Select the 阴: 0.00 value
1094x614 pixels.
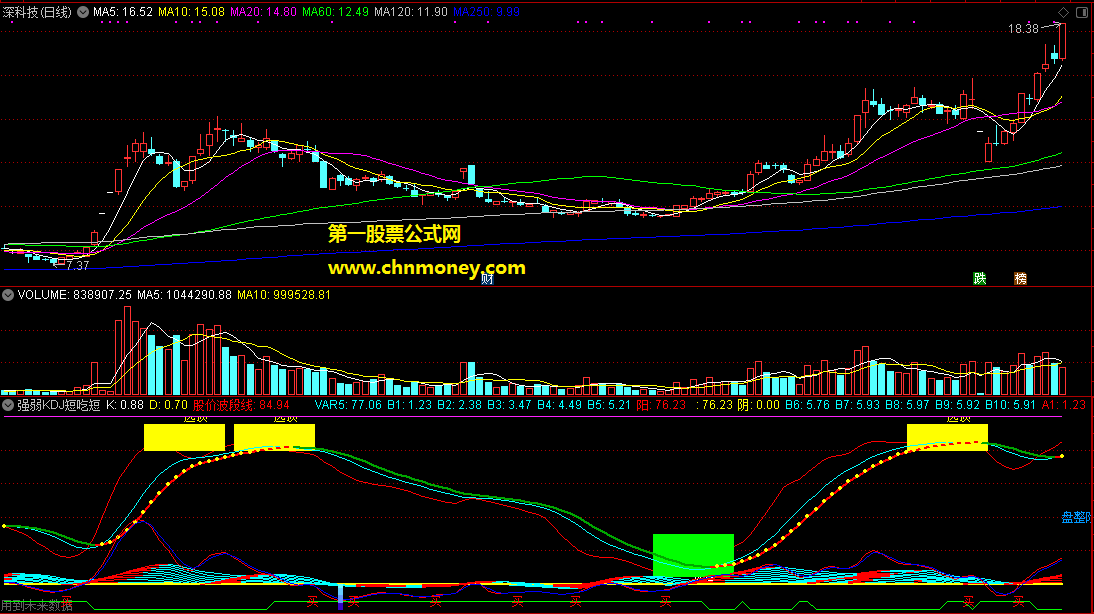pyautogui.click(x=758, y=405)
